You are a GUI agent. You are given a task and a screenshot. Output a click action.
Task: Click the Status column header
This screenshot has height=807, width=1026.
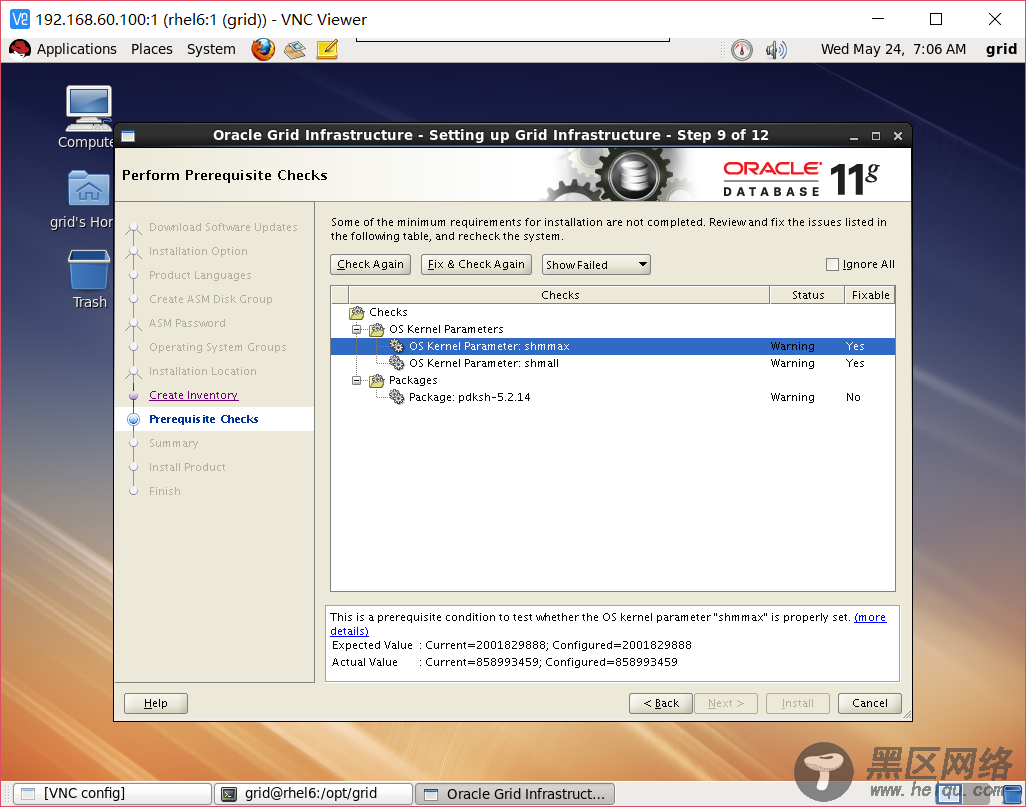coord(807,295)
